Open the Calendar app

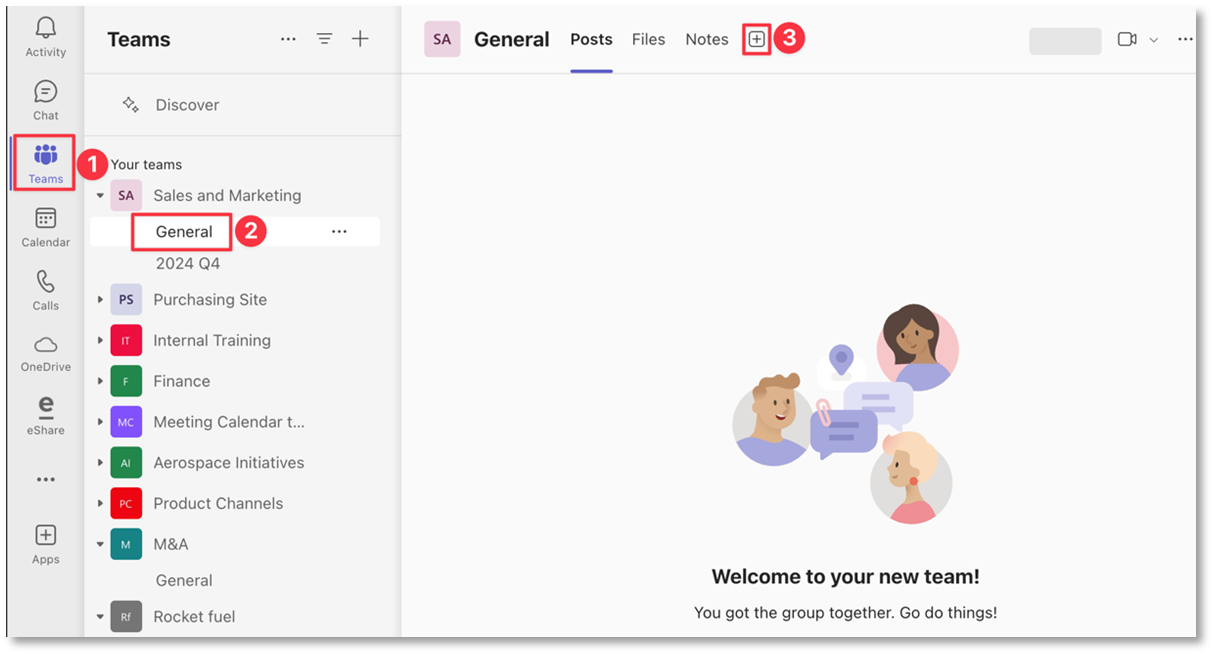pos(46,227)
